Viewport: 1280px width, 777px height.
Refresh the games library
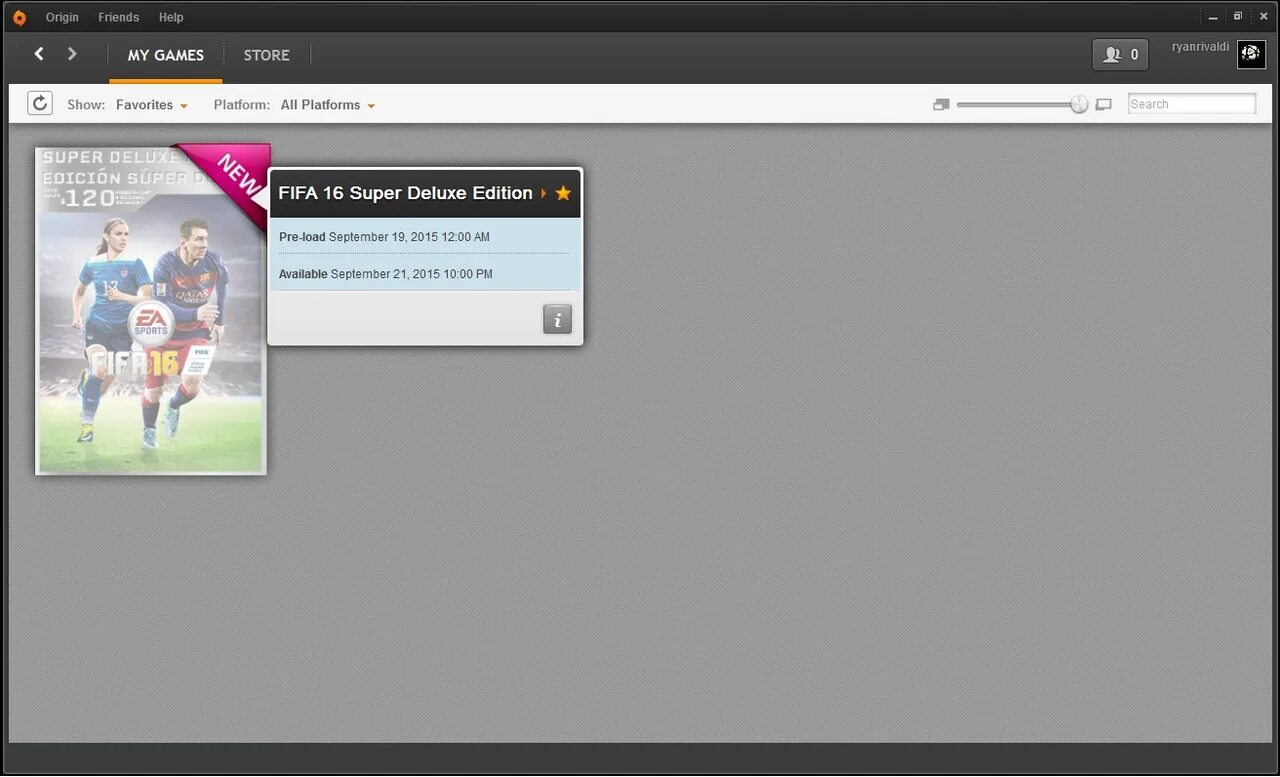40,103
